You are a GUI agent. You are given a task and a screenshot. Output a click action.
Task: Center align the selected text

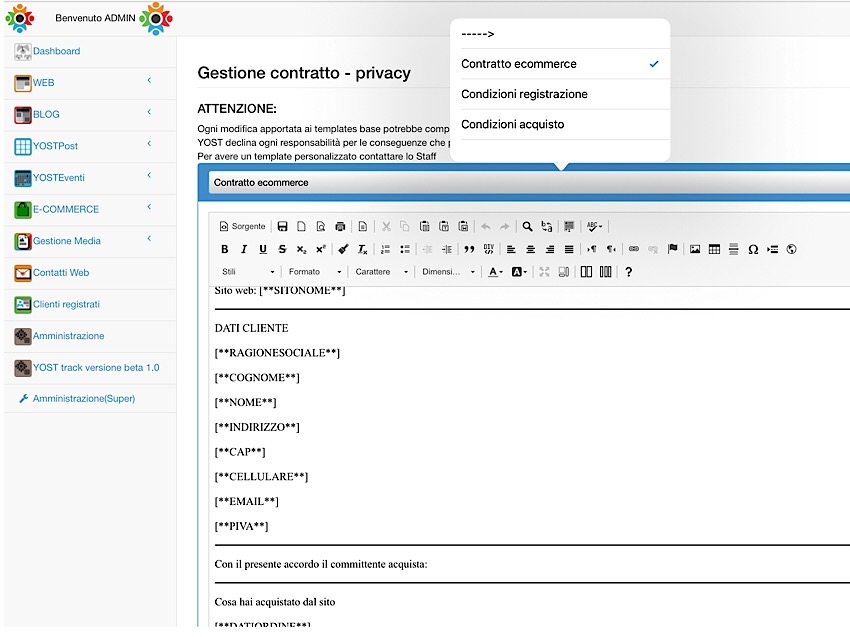point(530,248)
